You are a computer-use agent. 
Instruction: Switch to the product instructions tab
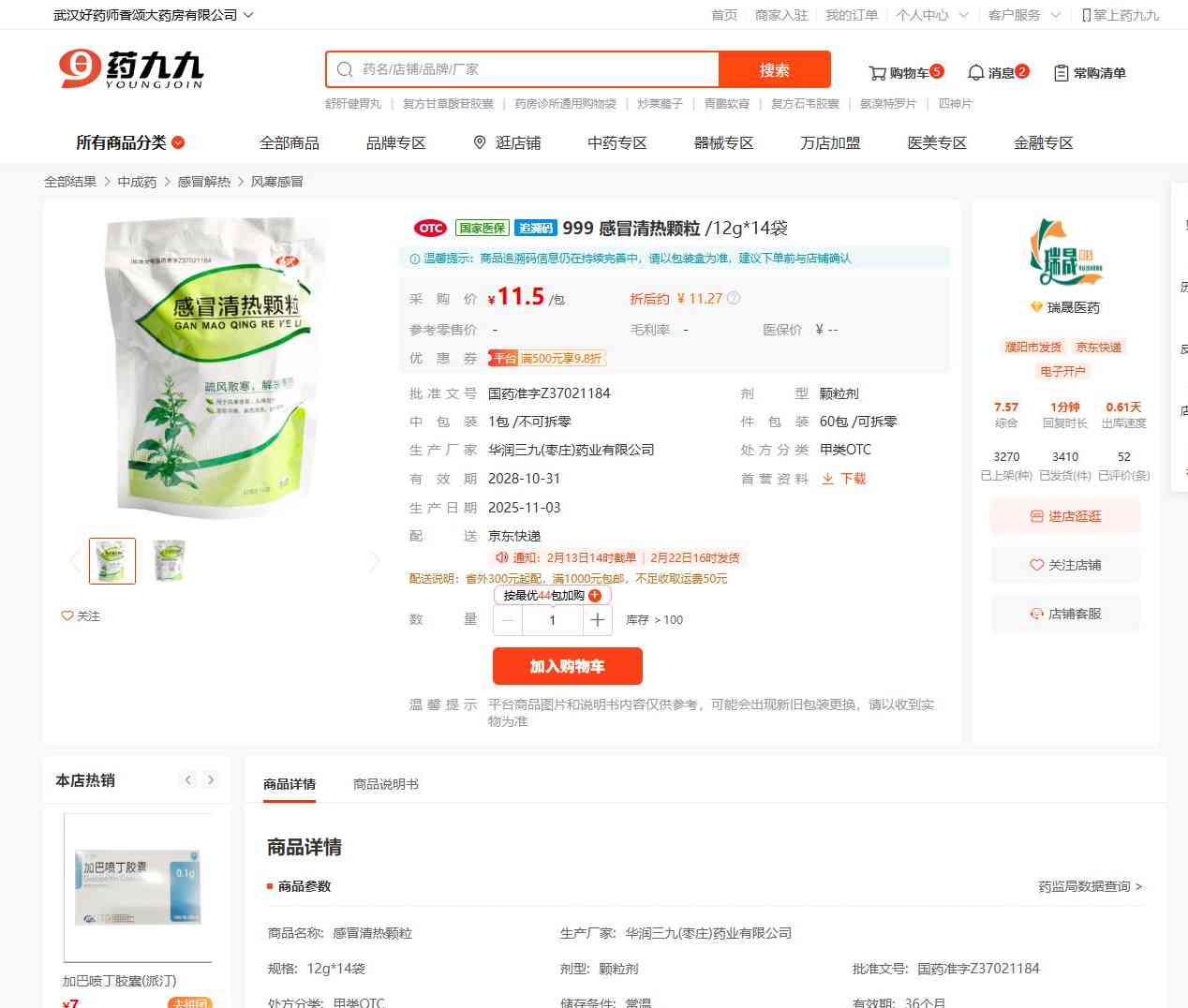pyautogui.click(x=385, y=784)
